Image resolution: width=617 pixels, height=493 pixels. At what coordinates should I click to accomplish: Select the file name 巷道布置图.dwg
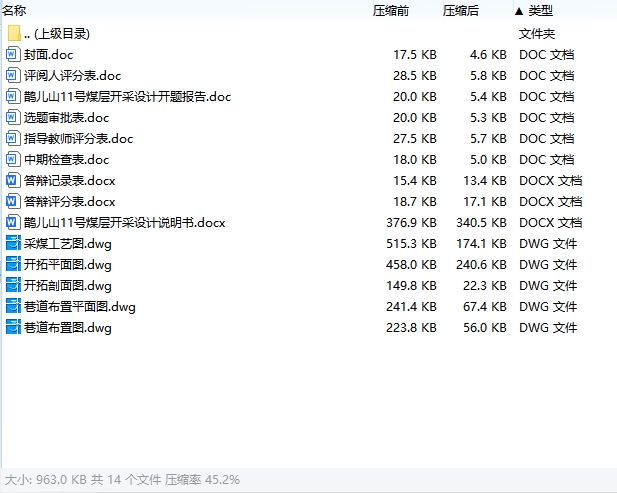pyautogui.click(x=68, y=328)
